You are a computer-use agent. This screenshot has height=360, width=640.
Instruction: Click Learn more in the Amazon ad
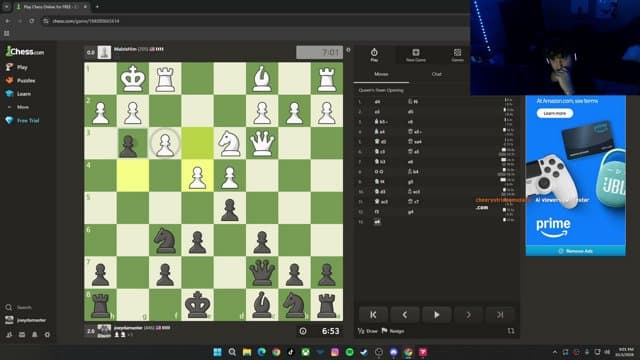(x=555, y=113)
